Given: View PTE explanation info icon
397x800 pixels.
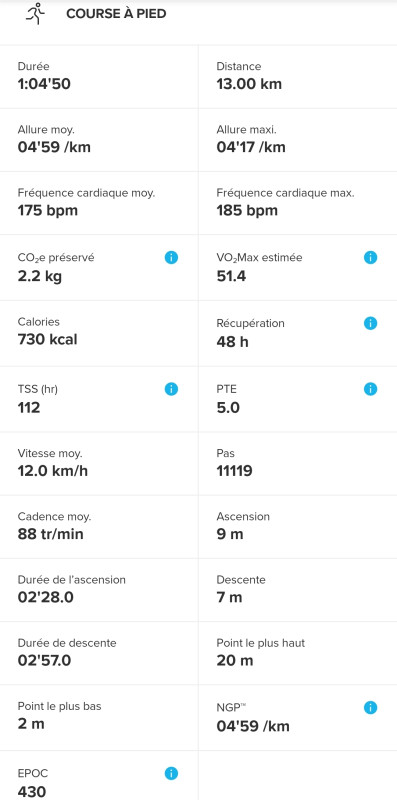Looking at the screenshot, I should pos(370,389).
